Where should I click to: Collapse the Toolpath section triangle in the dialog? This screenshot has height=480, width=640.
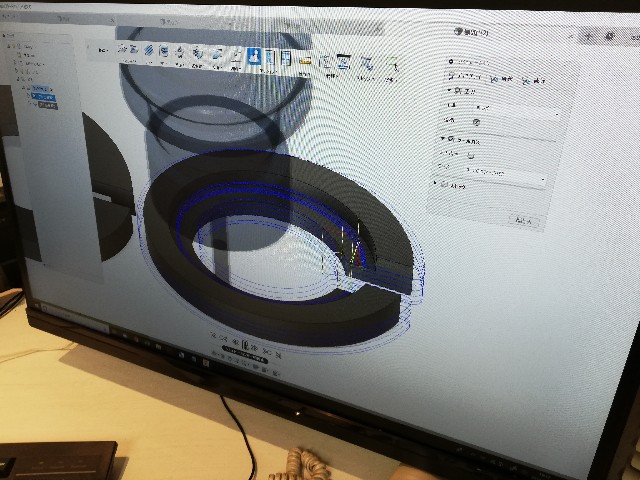[443, 138]
